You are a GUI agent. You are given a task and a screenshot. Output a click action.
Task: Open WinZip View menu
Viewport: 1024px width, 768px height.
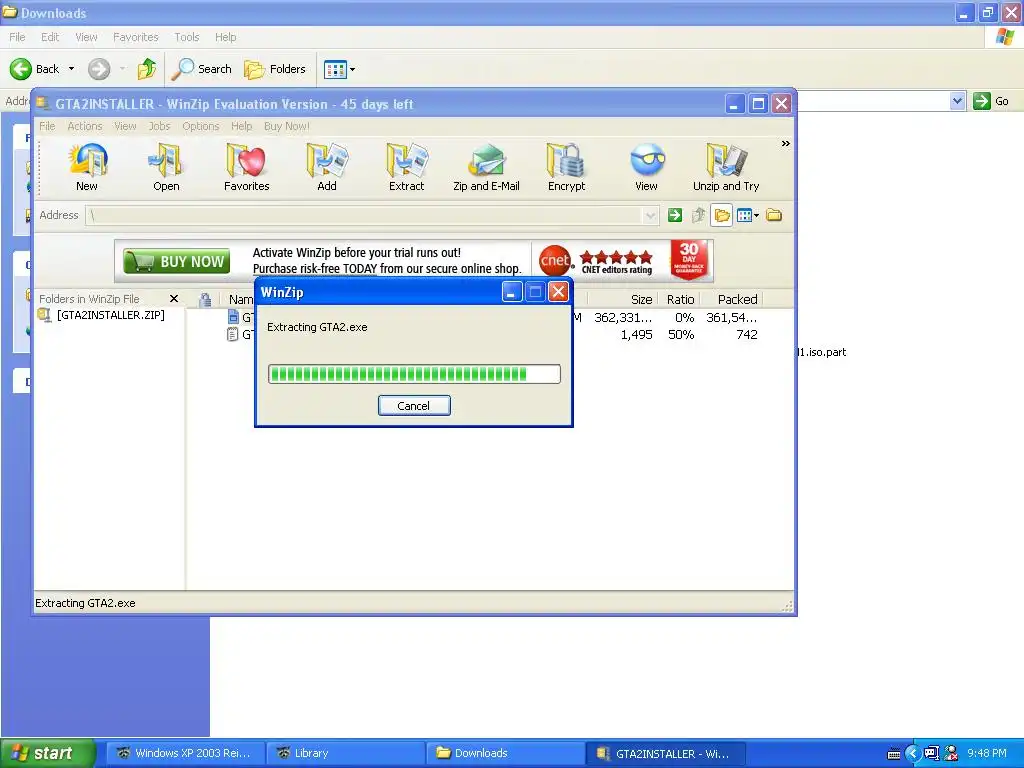(125, 126)
